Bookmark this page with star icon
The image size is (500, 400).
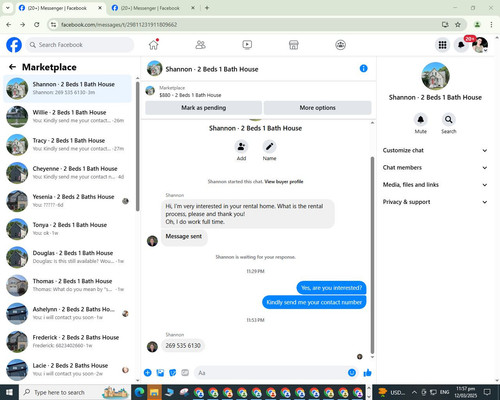click(x=458, y=24)
